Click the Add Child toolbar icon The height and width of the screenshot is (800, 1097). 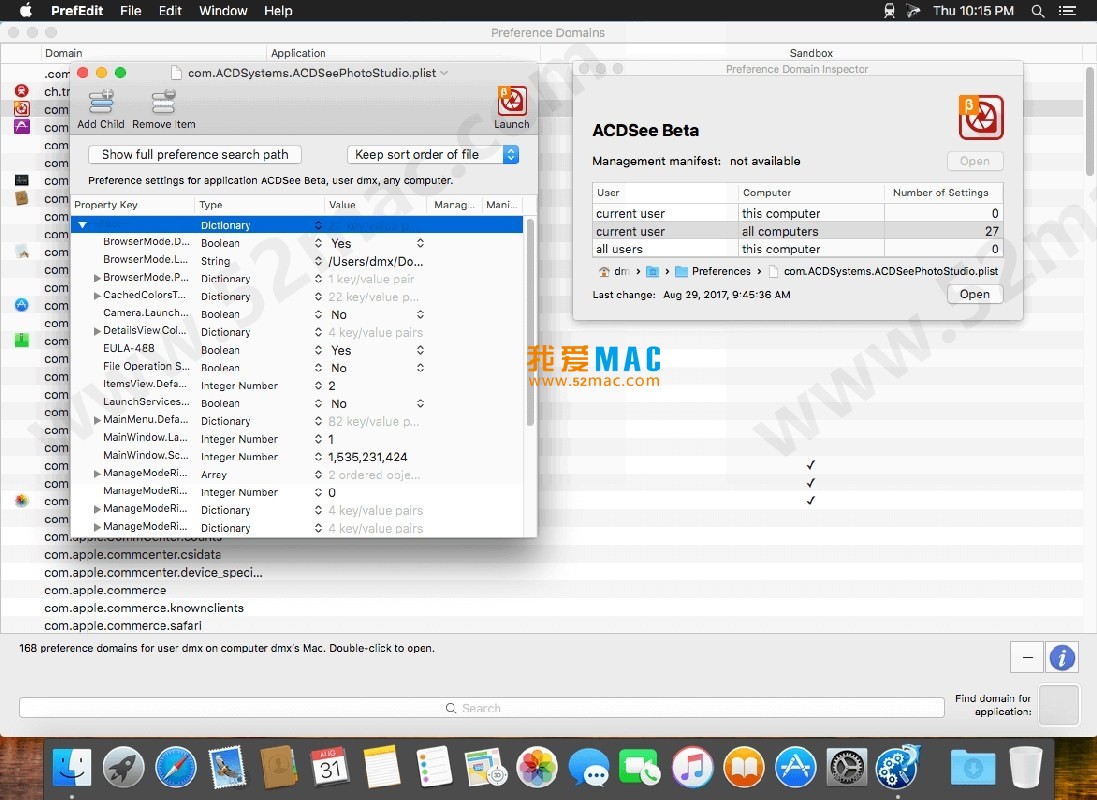coord(101,102)
